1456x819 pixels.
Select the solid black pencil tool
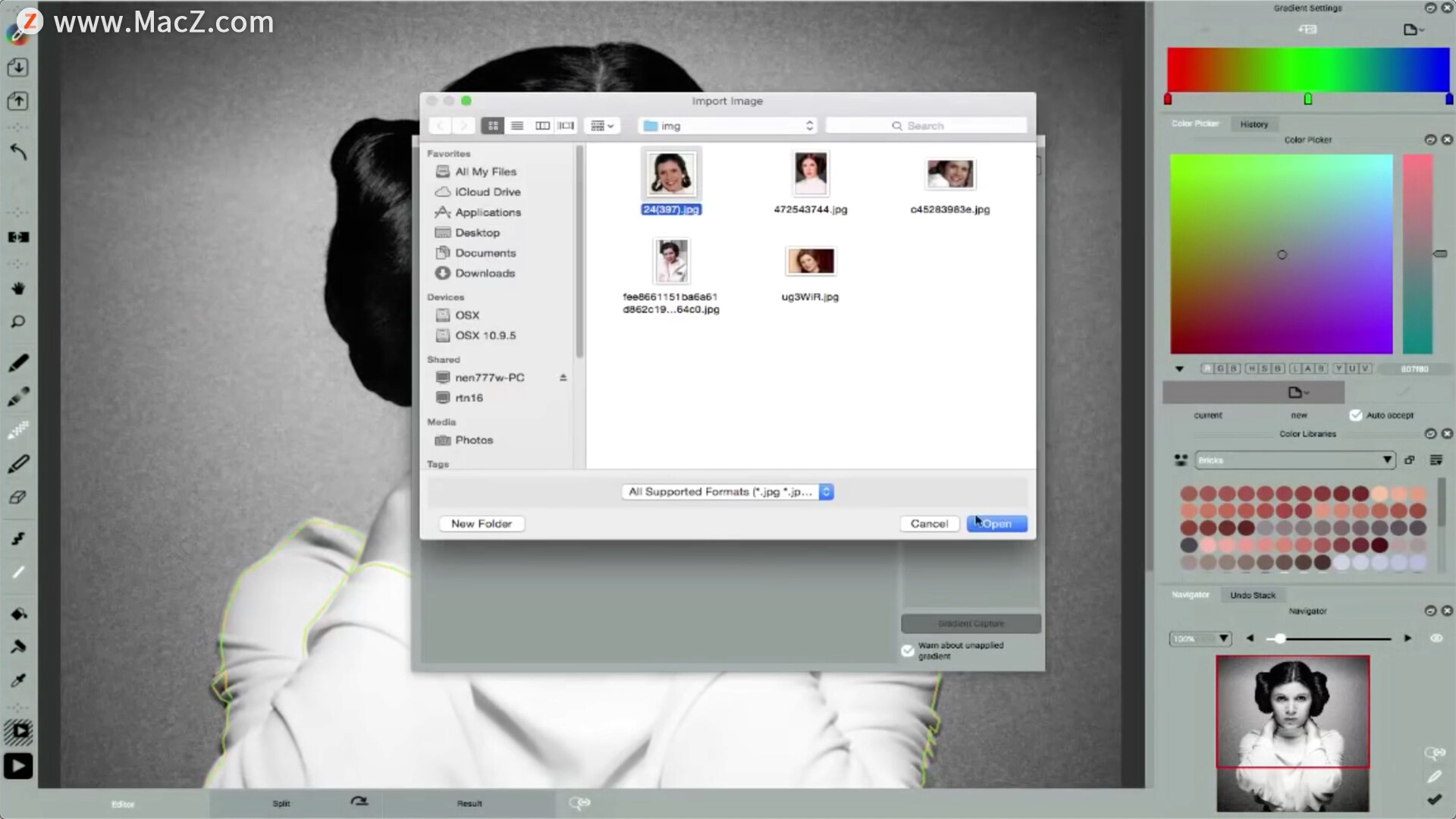point(17,362)
